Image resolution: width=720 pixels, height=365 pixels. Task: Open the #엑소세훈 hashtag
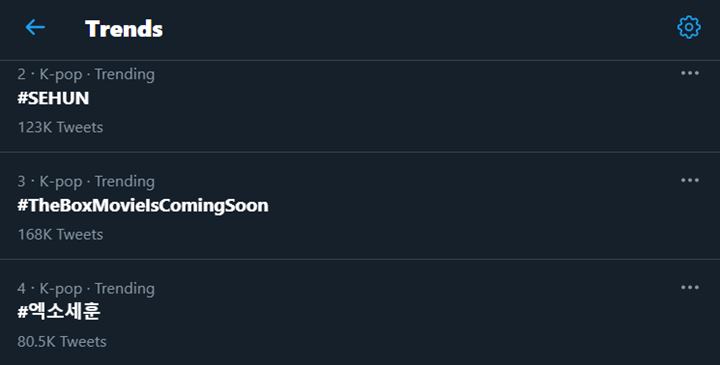click(x=59, y=312)
